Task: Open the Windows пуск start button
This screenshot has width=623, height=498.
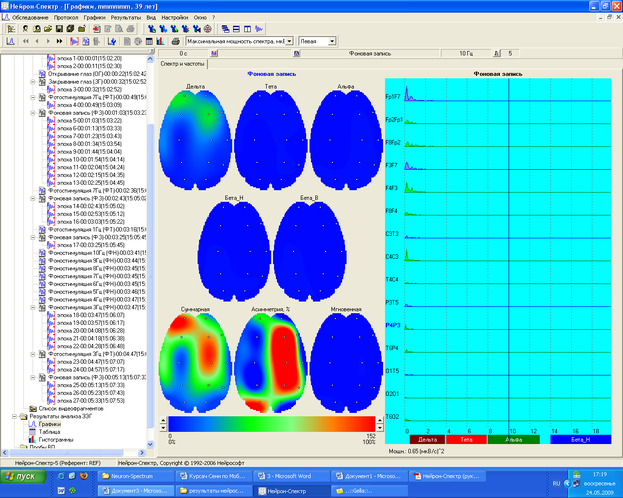Action: tap(23, 476)
